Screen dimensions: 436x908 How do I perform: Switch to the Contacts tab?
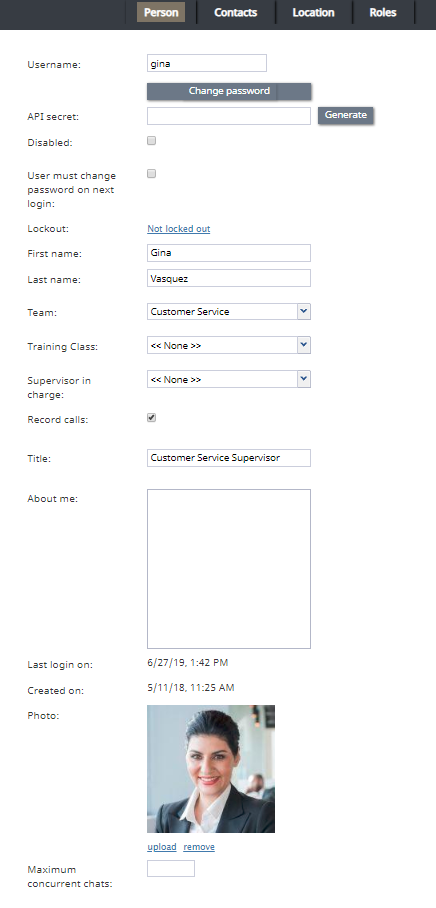pyautogui.click(x=236, y=13)
